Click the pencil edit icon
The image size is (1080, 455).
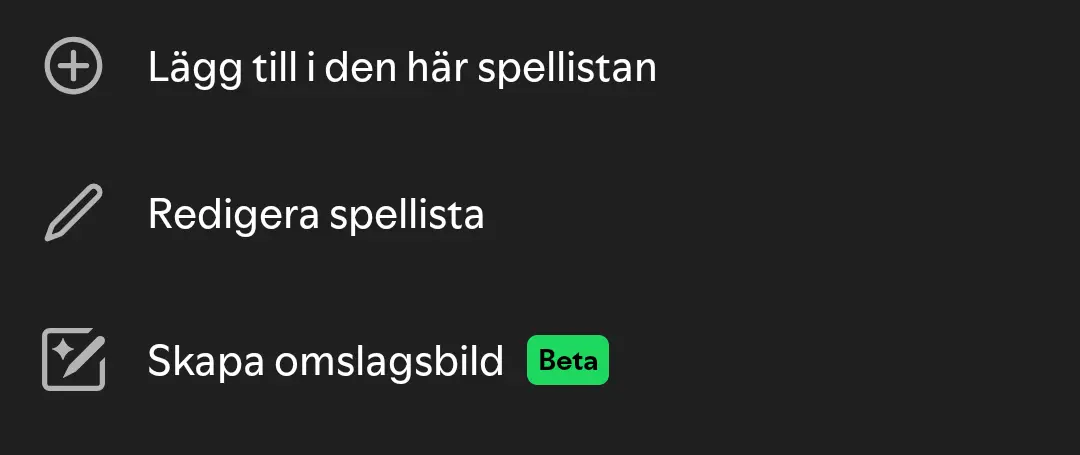pos(73,214)
